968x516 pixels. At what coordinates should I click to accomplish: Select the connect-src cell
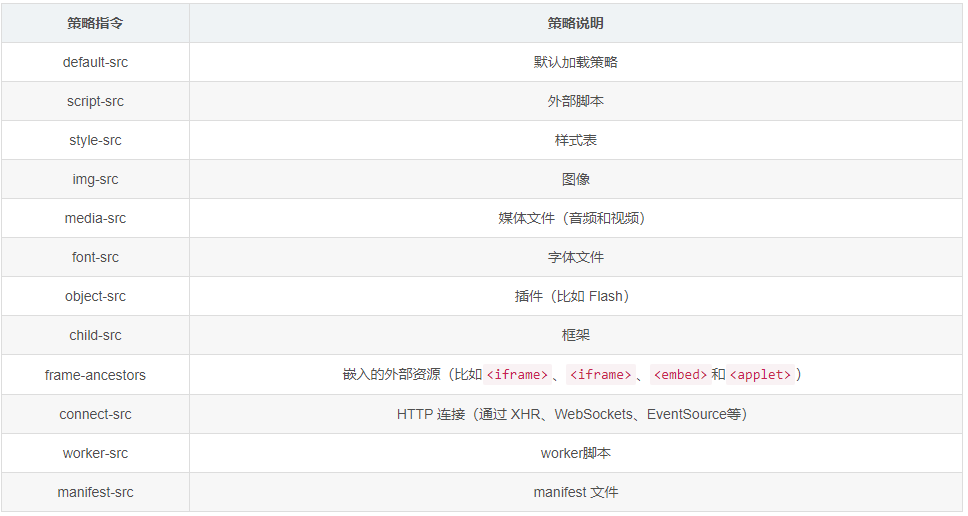pos(95,414)
